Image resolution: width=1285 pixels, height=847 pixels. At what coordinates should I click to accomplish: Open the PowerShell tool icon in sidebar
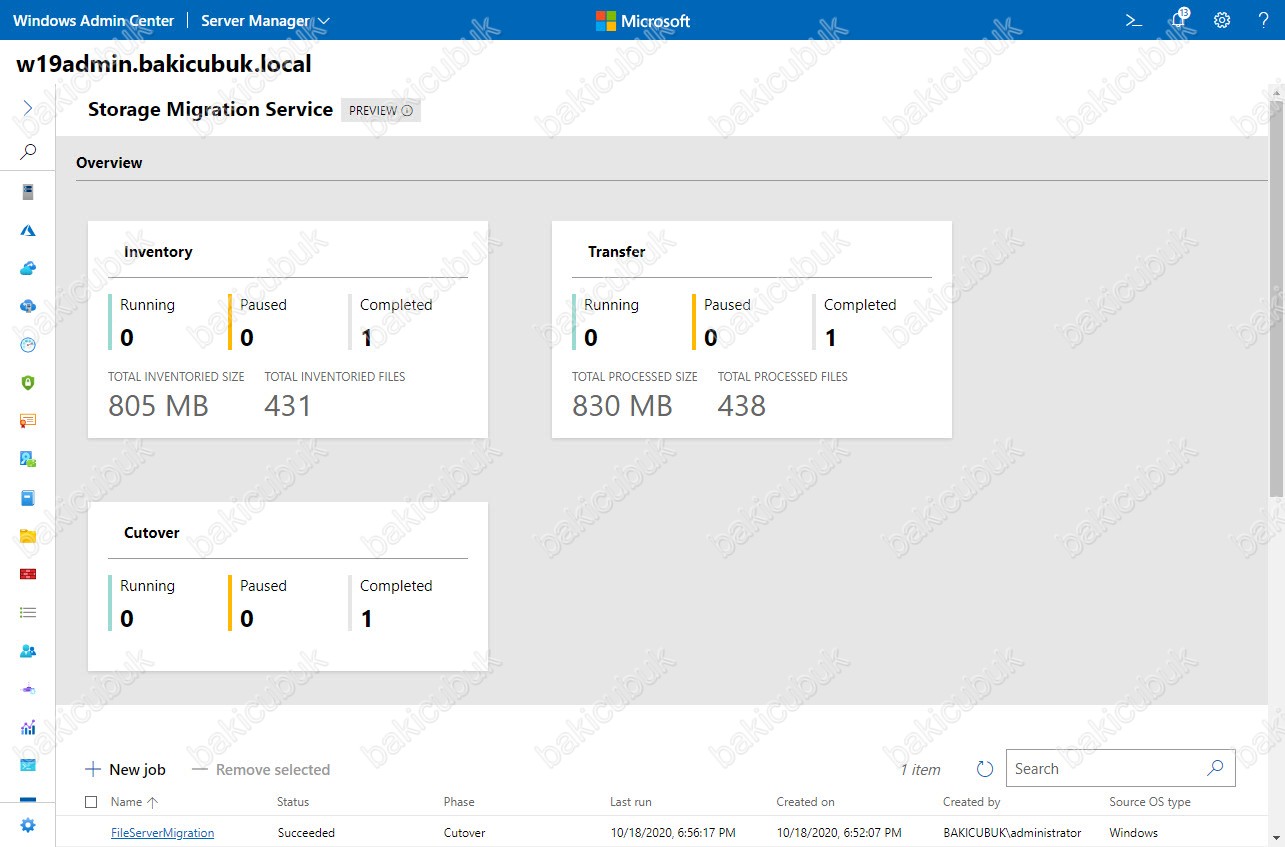tap(28, 765)
